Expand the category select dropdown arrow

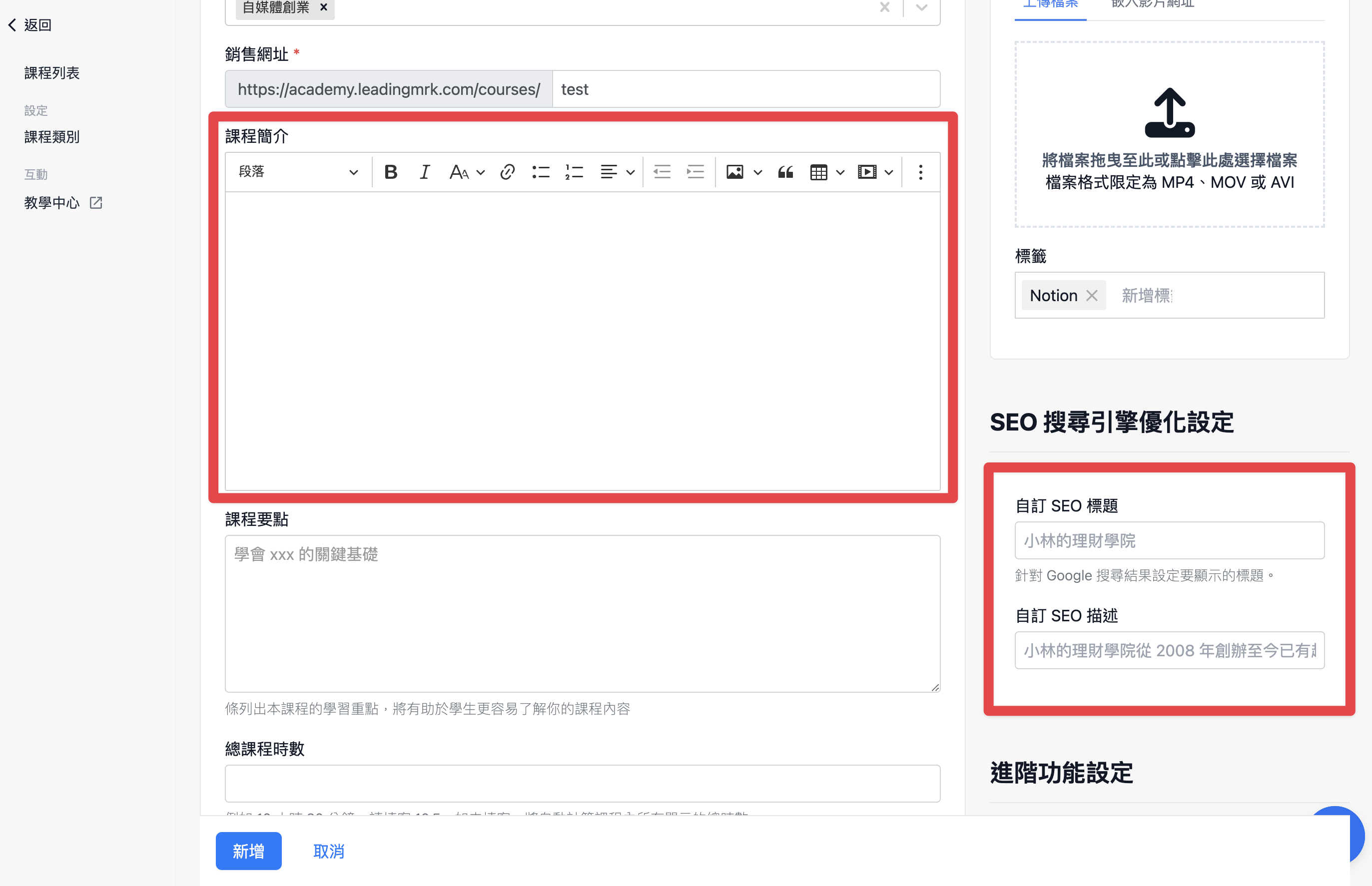coord(921,7)
